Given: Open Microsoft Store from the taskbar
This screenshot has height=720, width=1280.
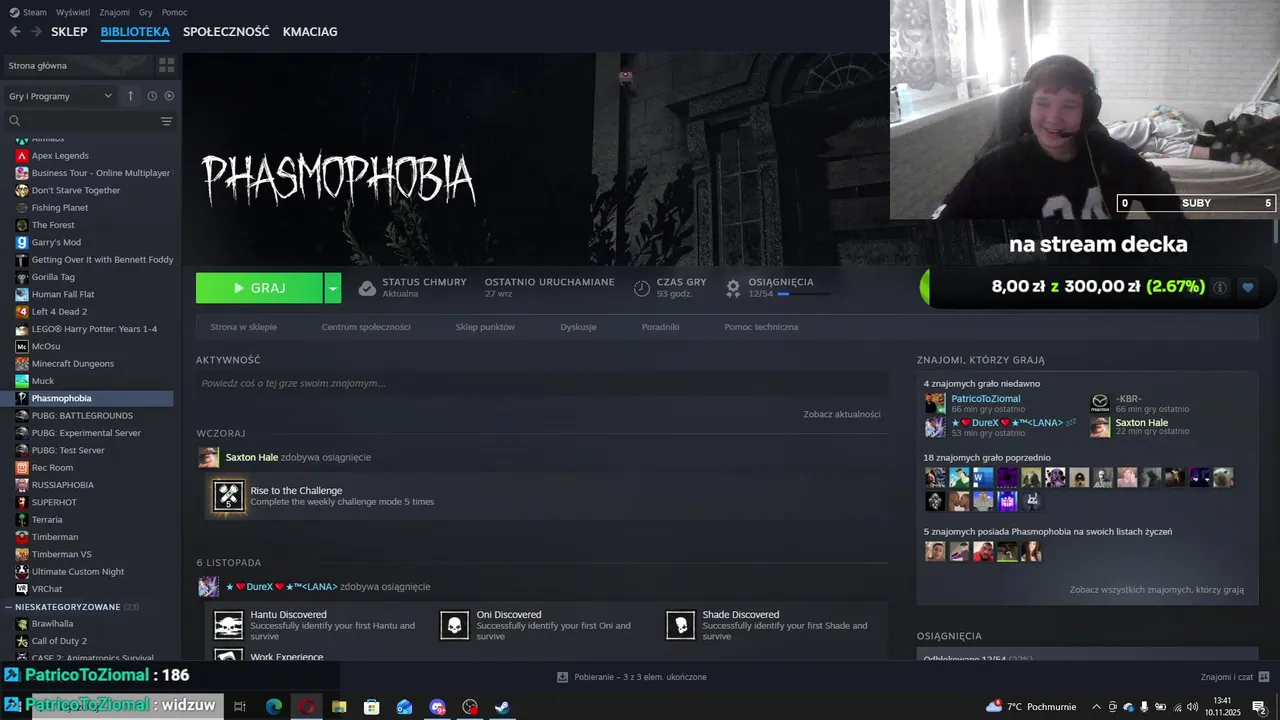Looking at the screenshot, I should tap(371, 707).
